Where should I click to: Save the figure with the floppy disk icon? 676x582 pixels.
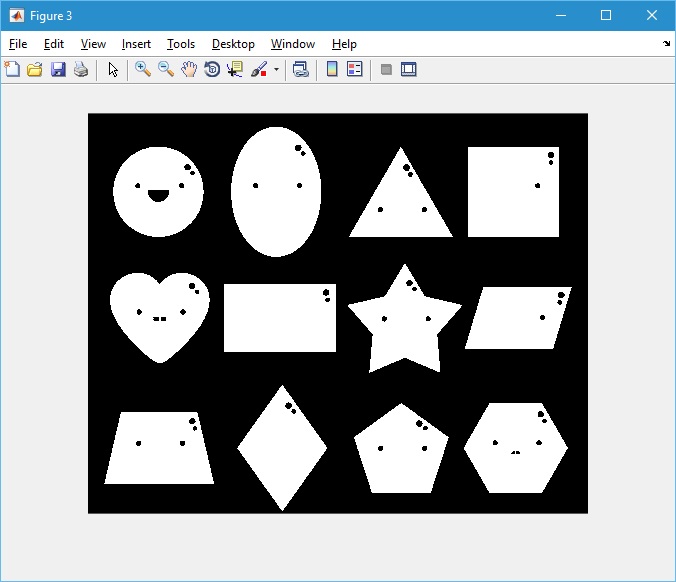point(58,69)
